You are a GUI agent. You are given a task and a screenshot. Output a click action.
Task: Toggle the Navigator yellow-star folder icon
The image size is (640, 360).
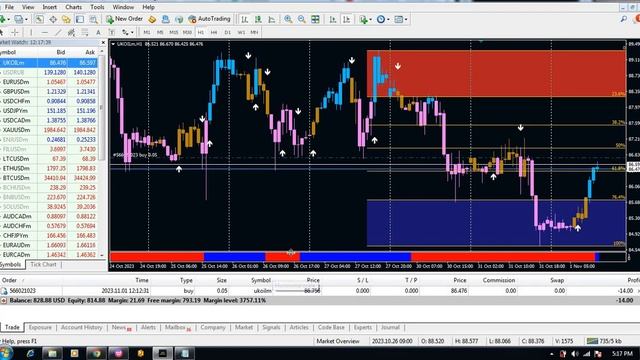click(66, 19)
